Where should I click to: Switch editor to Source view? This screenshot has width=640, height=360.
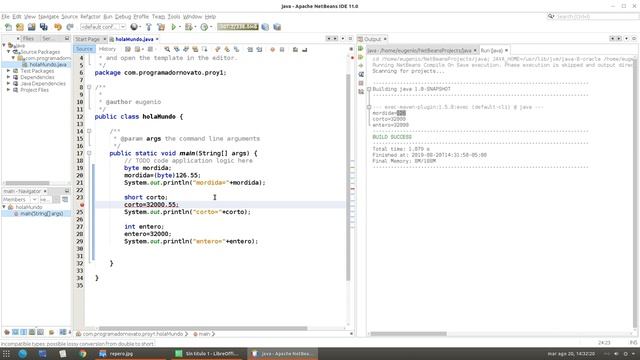tap(84, 49)
